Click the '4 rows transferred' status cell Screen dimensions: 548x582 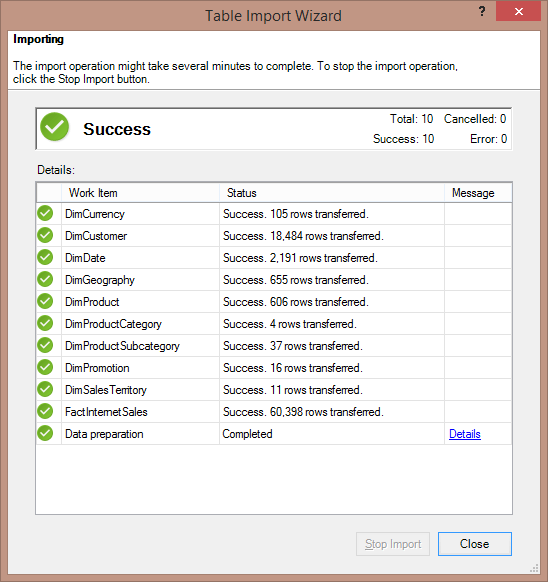332,324
